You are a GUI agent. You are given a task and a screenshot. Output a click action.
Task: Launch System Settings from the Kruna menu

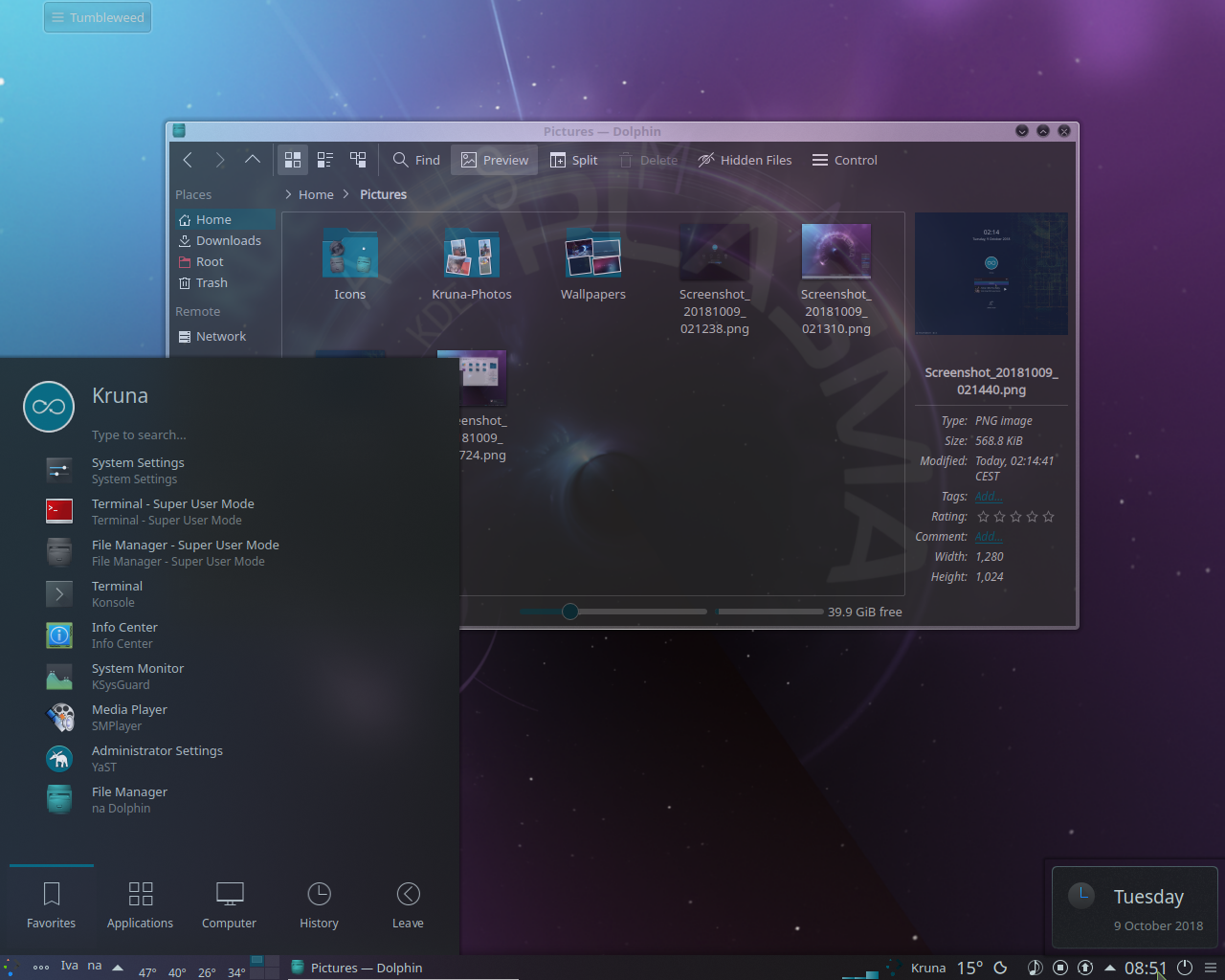tap(230, 470)
